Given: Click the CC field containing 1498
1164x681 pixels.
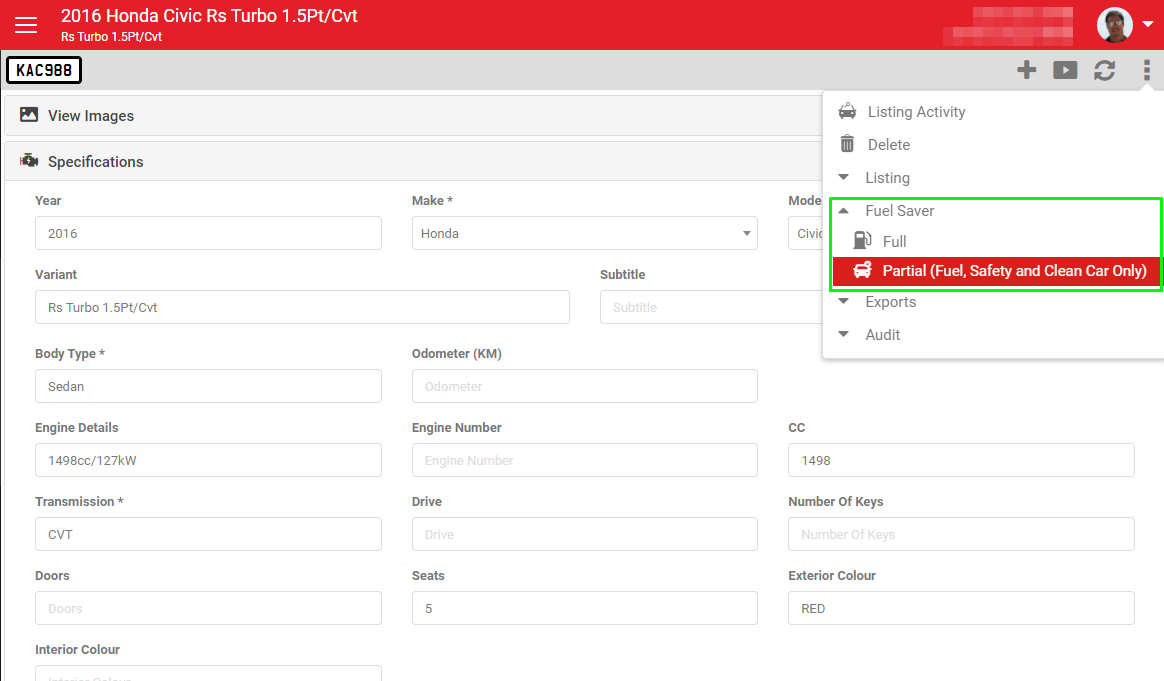Looking at the screenshot, I should [961, 460].
